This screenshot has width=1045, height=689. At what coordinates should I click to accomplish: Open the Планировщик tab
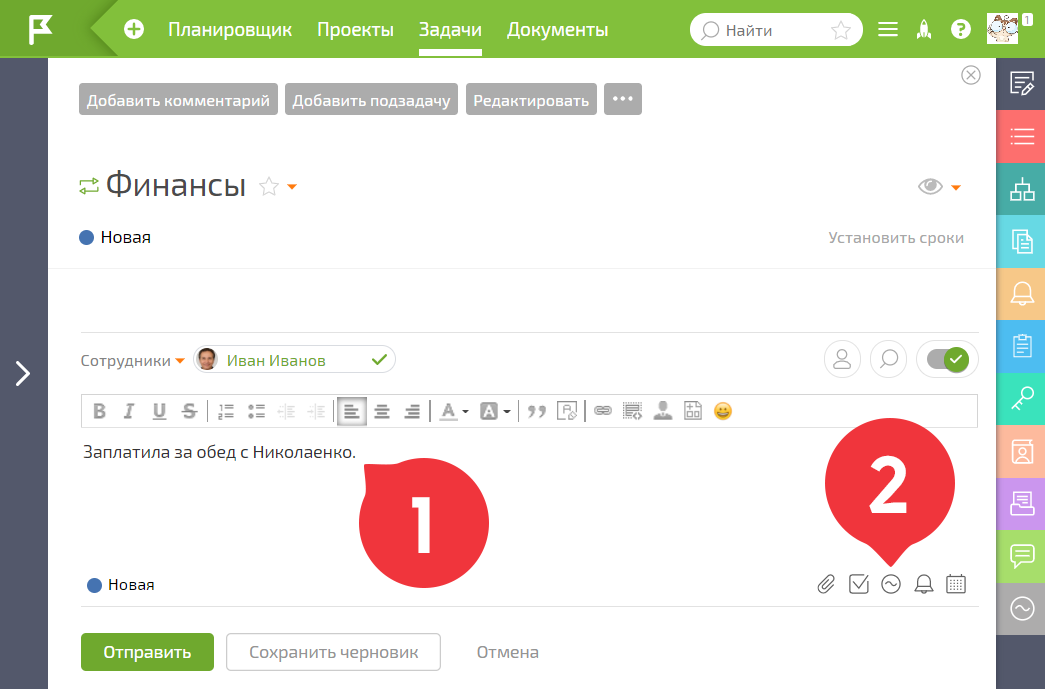pyautogui.click(x=230, y=30)
